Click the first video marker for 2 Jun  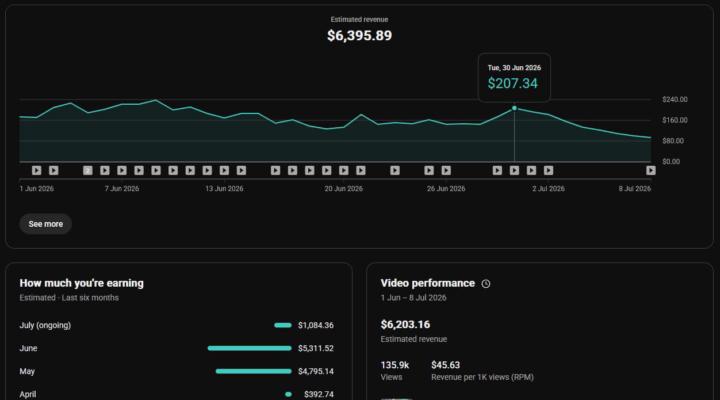pos(37,170)
